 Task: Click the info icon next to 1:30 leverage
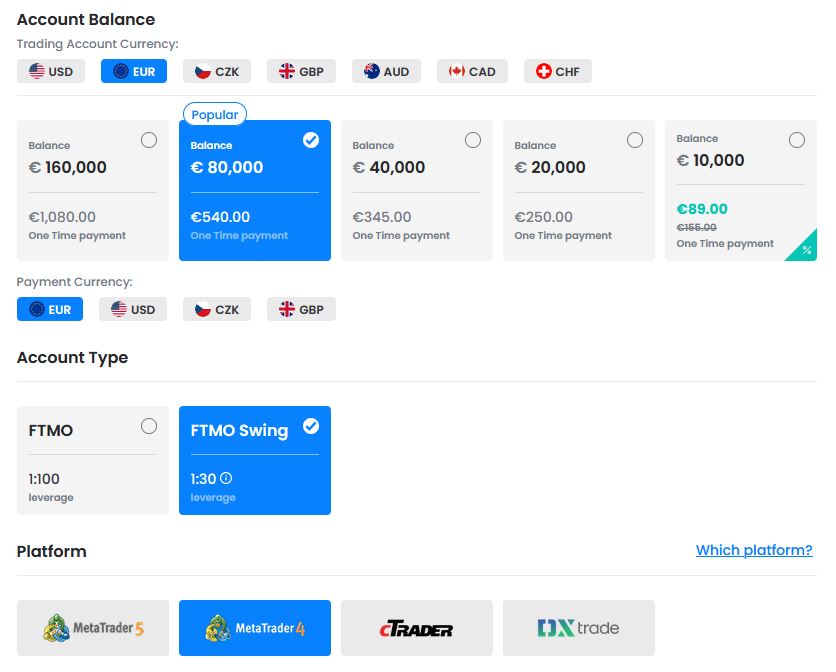[226, 478]
